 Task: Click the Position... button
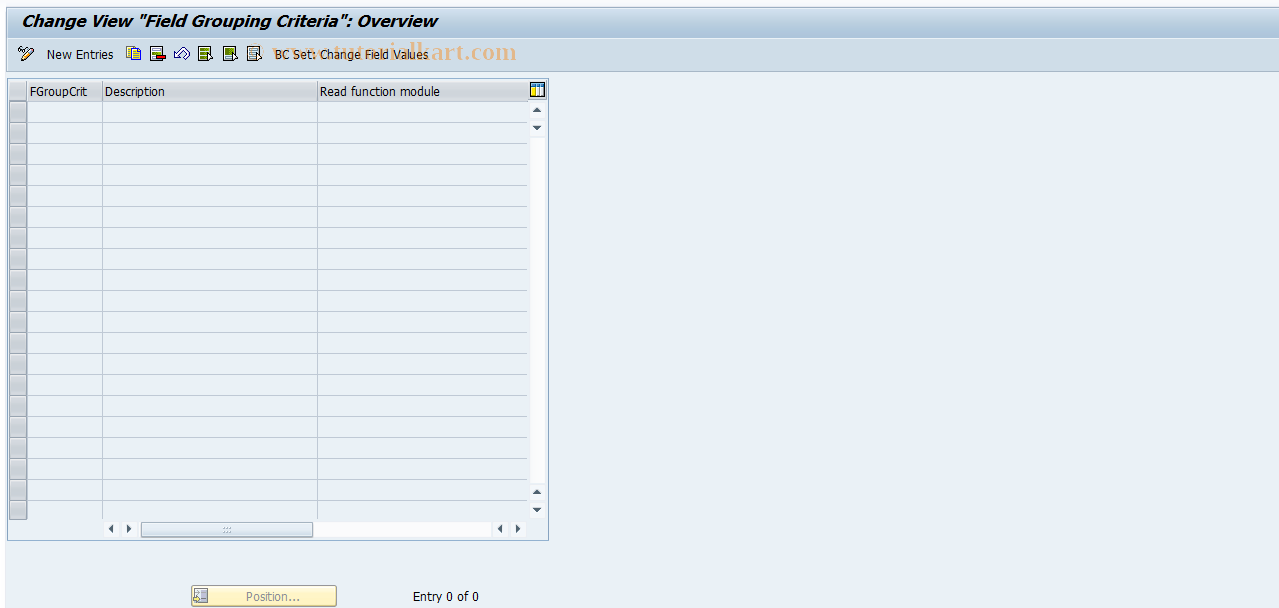tap(264, 596)
